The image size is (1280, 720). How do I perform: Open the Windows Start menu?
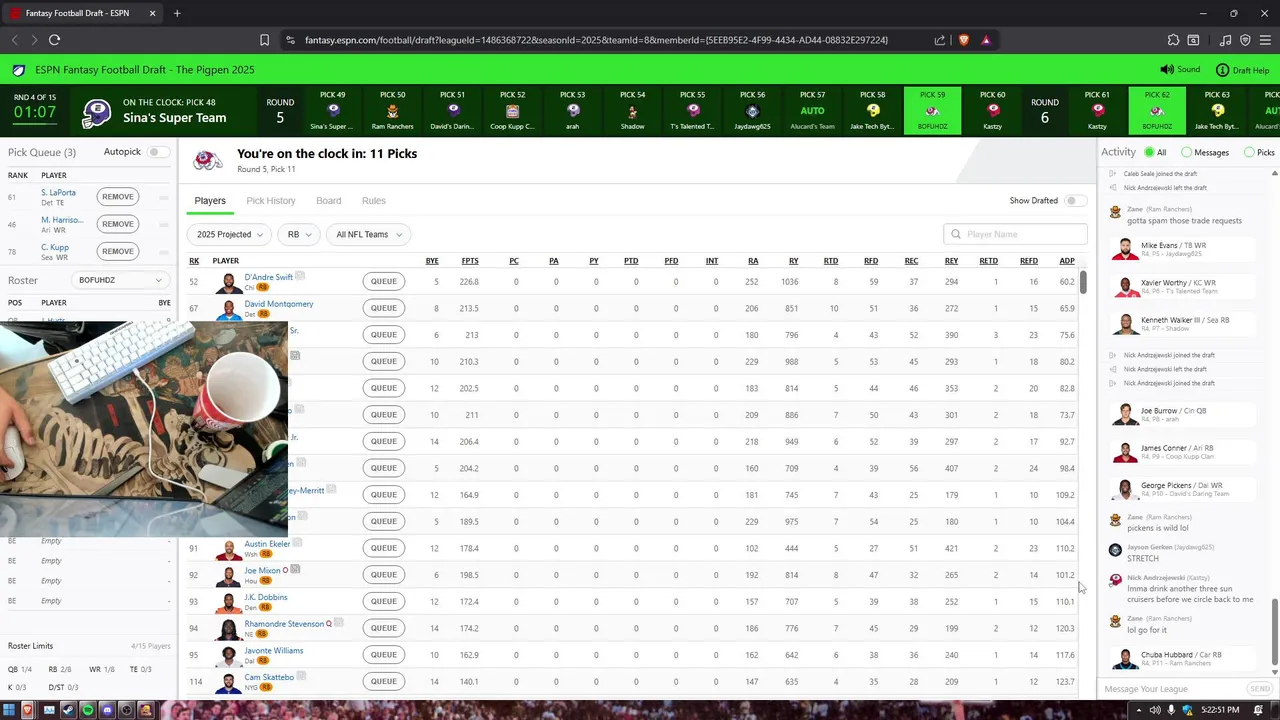9,710
